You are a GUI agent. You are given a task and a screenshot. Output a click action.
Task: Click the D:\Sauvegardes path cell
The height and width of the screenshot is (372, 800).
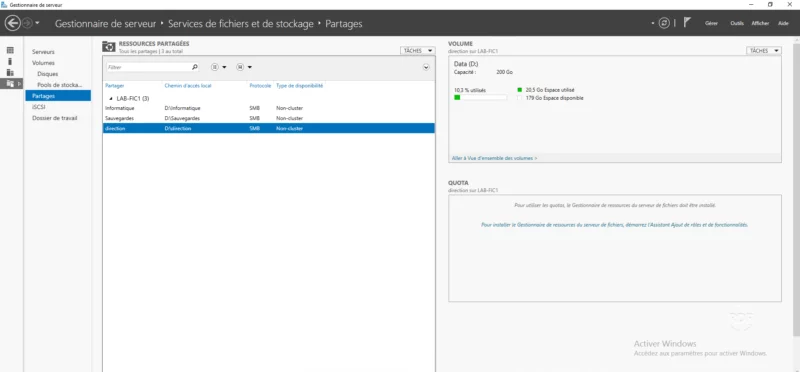182,118
